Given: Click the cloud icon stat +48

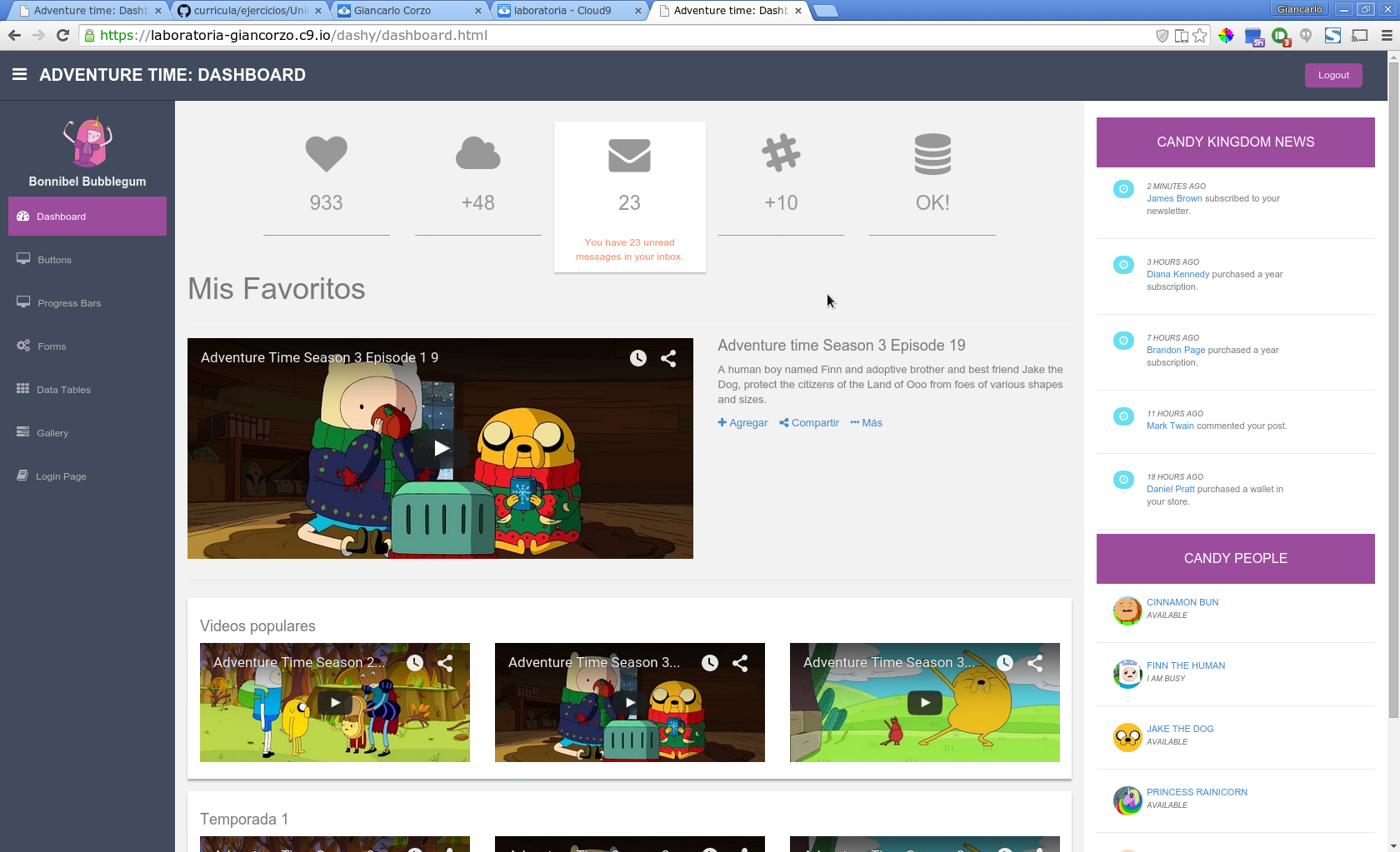Looking at the screenshot, I should pyautogui.click(x=478, y=153).
